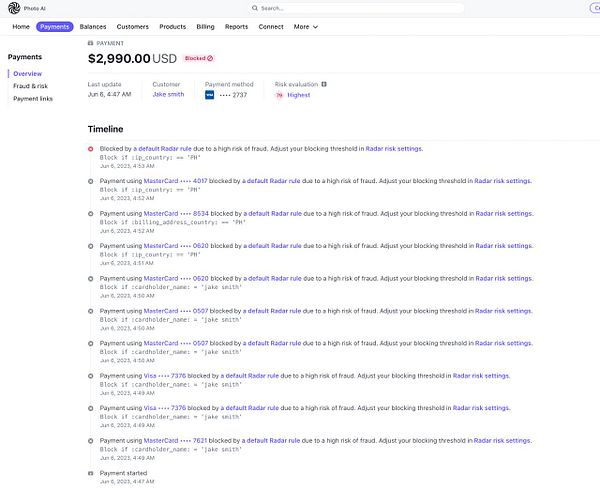Viewport: 600px width, 491px height.
Task: Click the Payment started timeline icon
Action: tap(91, 473)
